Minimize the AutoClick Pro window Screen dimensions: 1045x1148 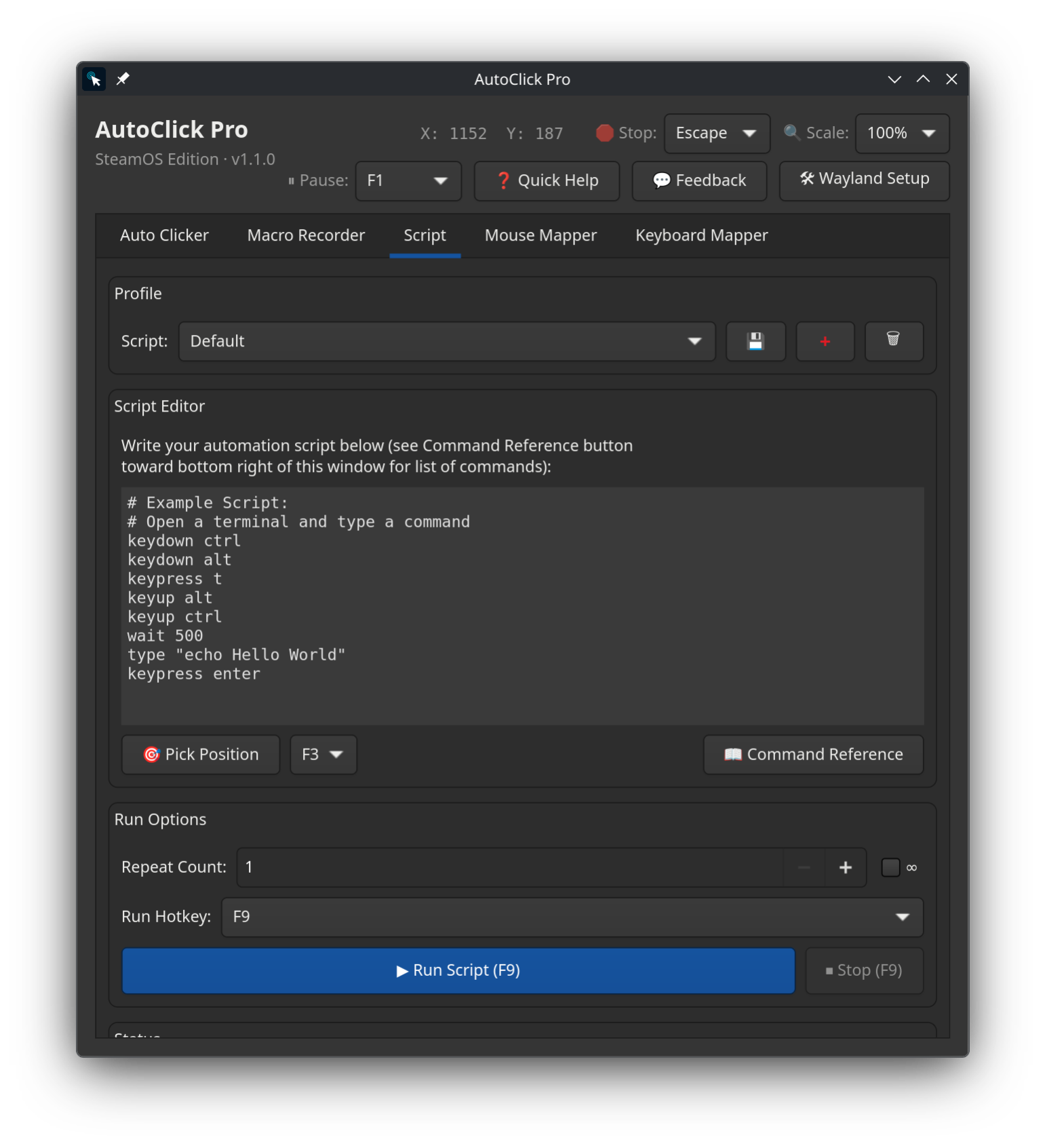click(894, 79)
